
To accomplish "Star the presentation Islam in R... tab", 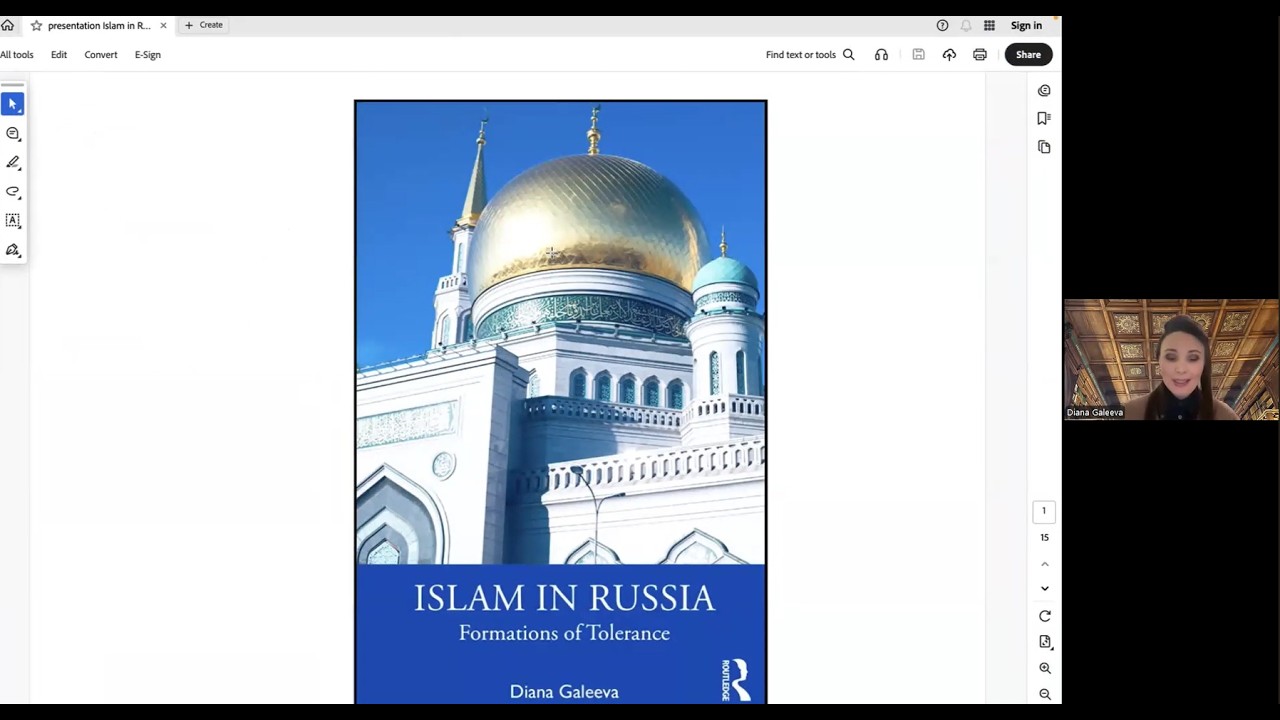I will 36,25.
